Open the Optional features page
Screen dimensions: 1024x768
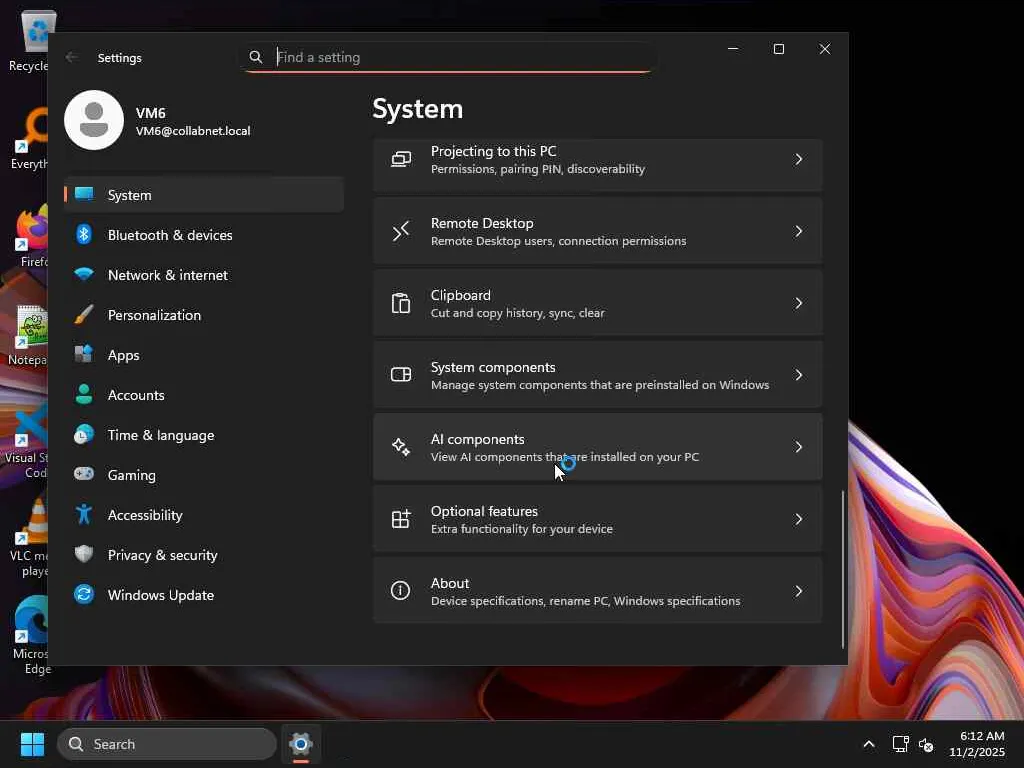tap(598, 519)
